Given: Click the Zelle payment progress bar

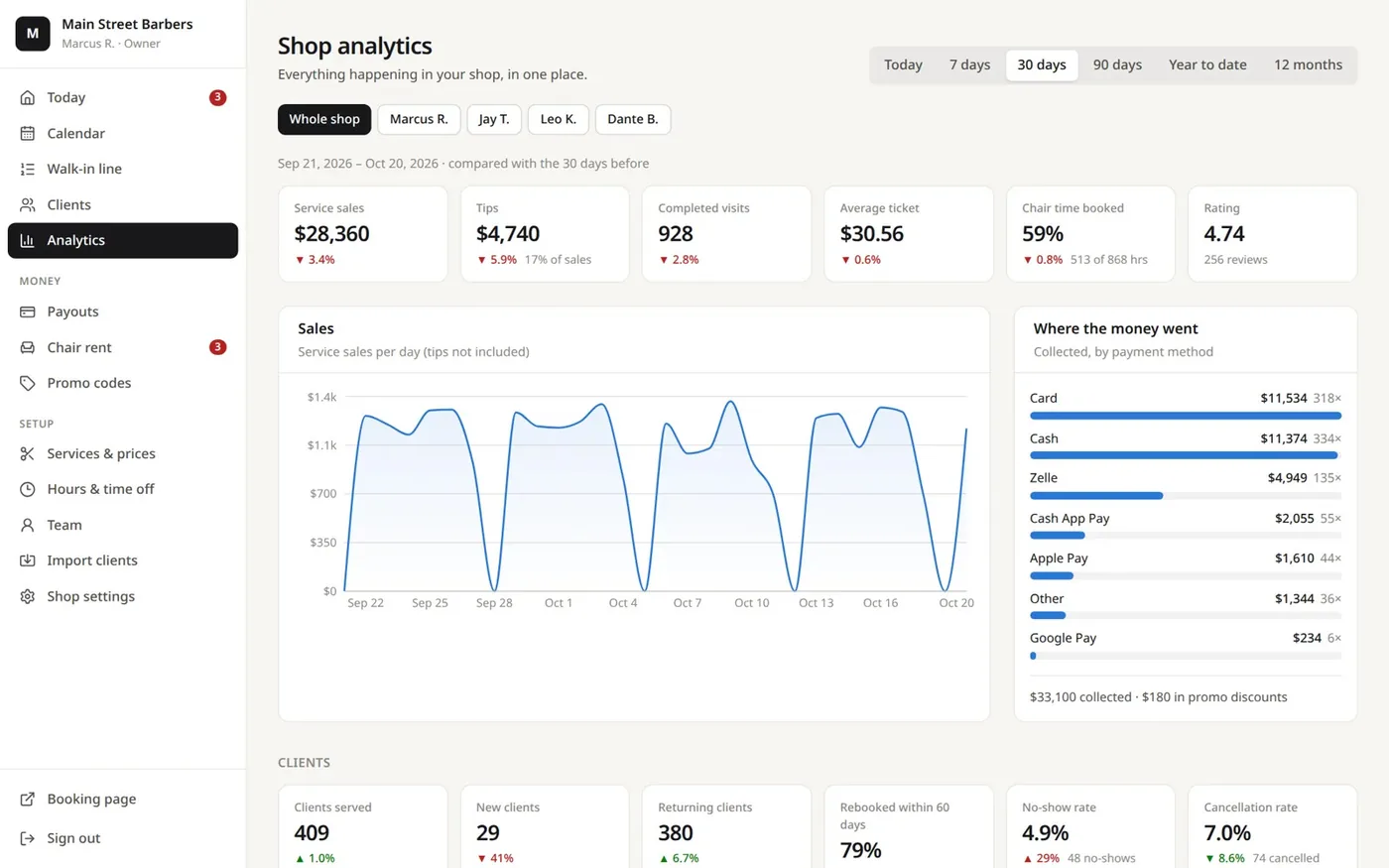Looking at the screenshot, I should click(1186, 495).
